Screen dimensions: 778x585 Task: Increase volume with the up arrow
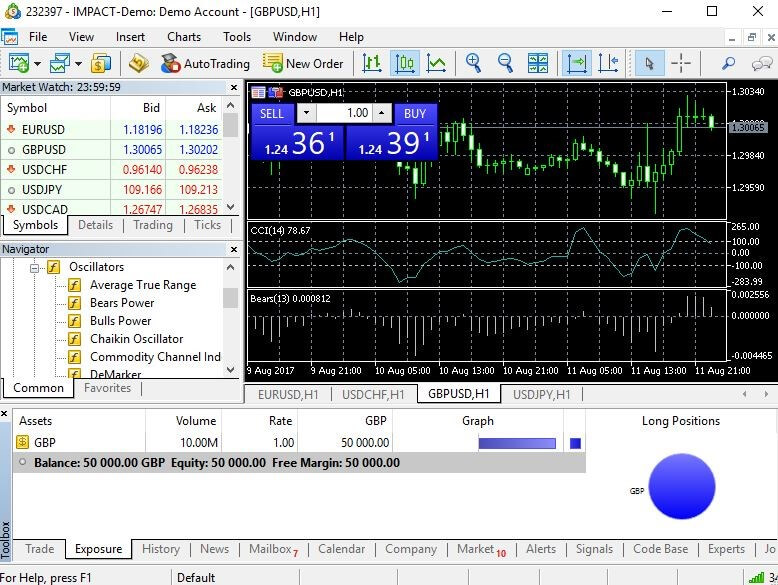coord(382,113)
